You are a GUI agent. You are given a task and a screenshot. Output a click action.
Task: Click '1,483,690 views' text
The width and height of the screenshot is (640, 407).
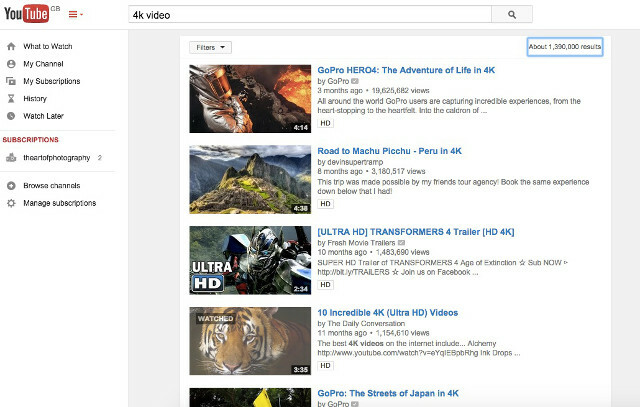point(402,252)
